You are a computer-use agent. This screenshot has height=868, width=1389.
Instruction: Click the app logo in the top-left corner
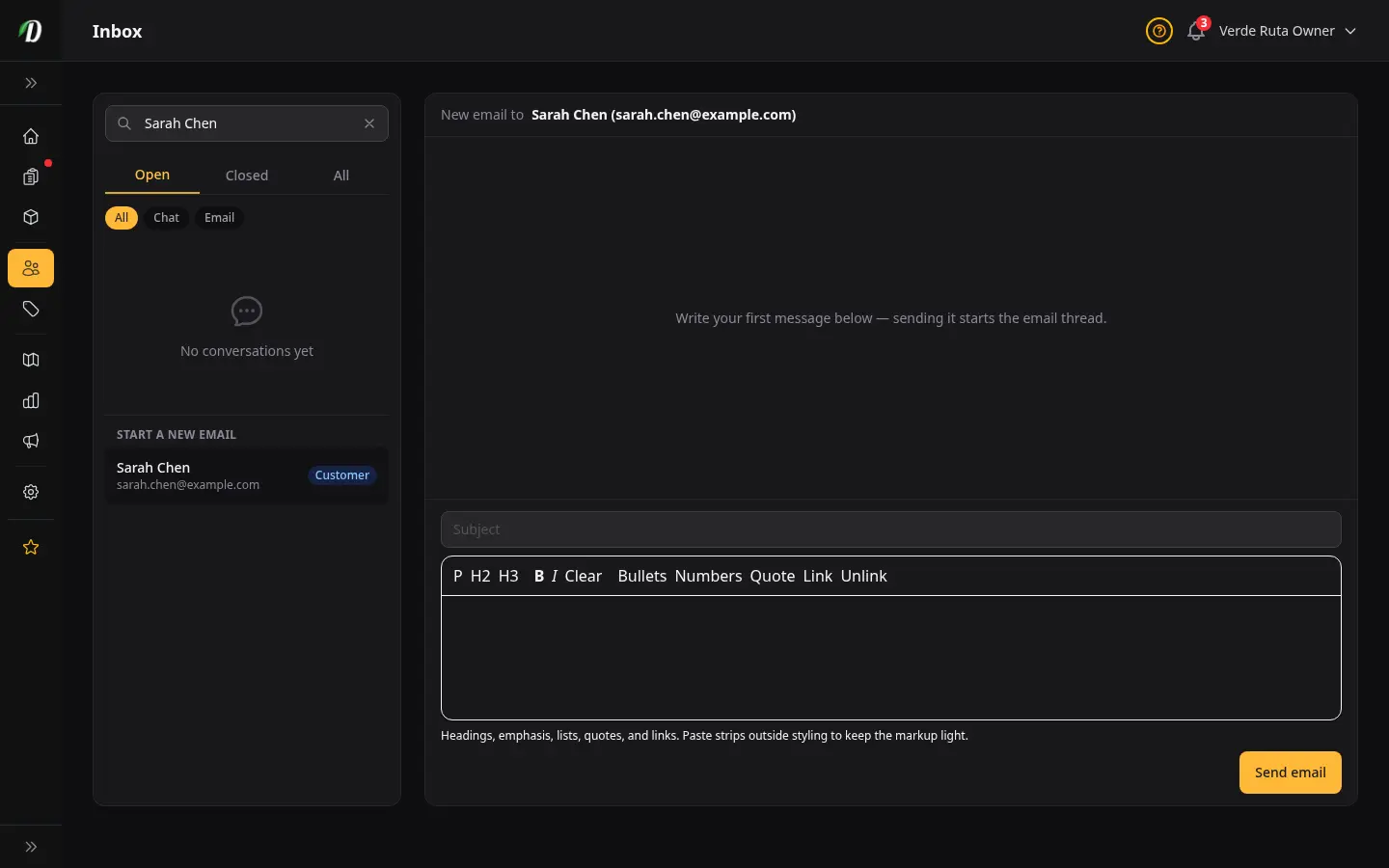[31, 31]
